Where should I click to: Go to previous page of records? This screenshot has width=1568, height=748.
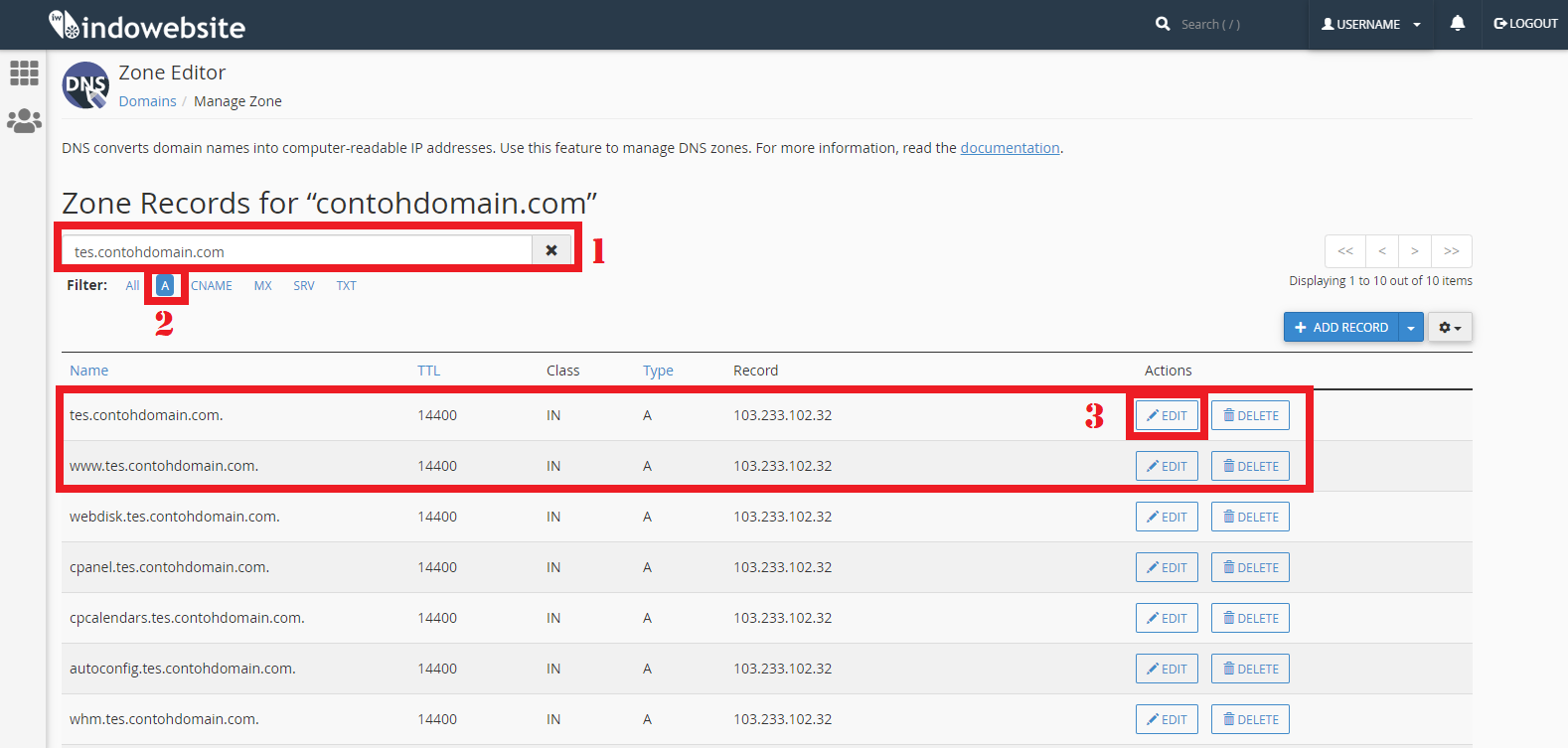click(1382, 250)
